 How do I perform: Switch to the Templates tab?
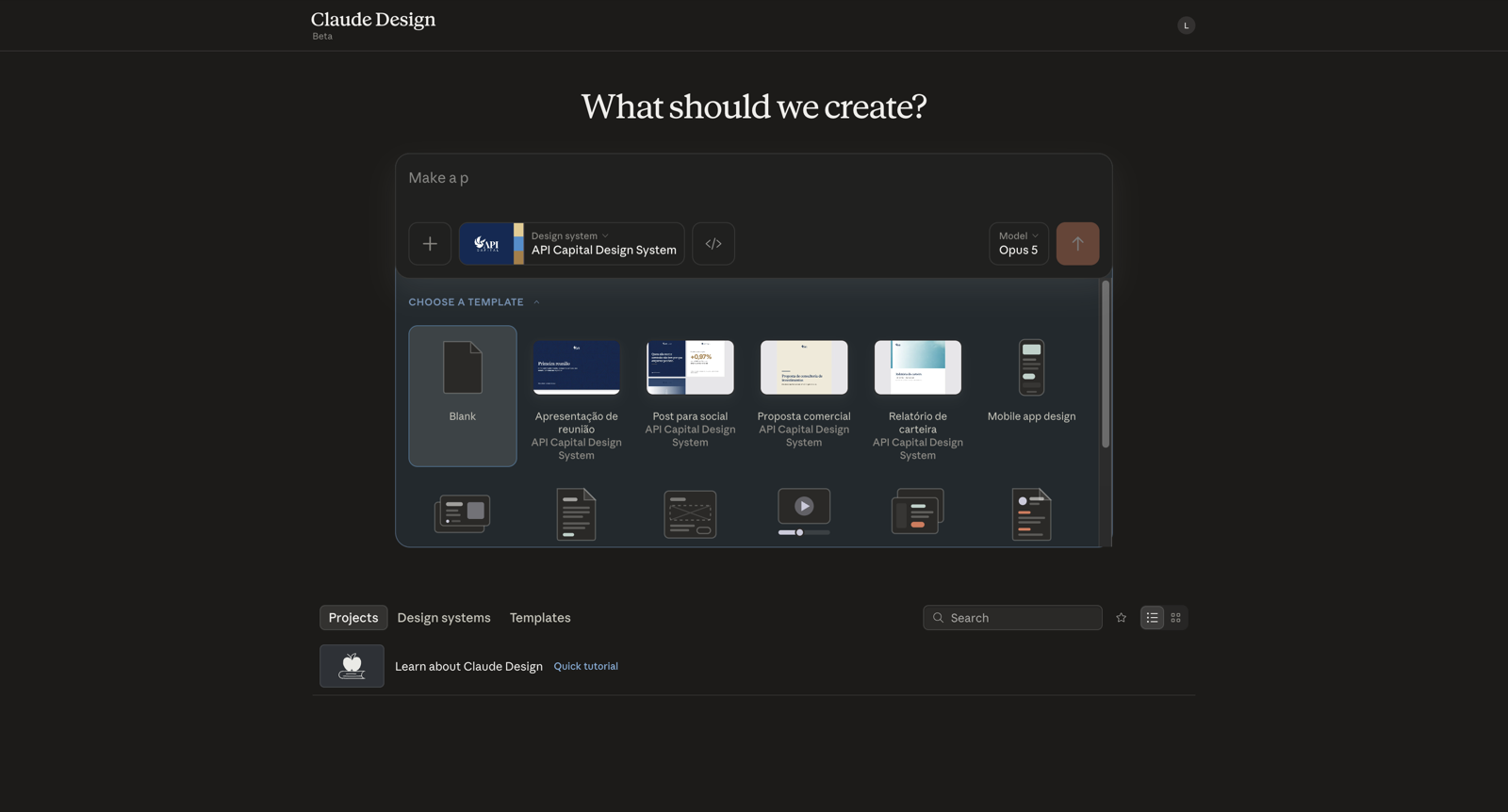tap(540, 618)
